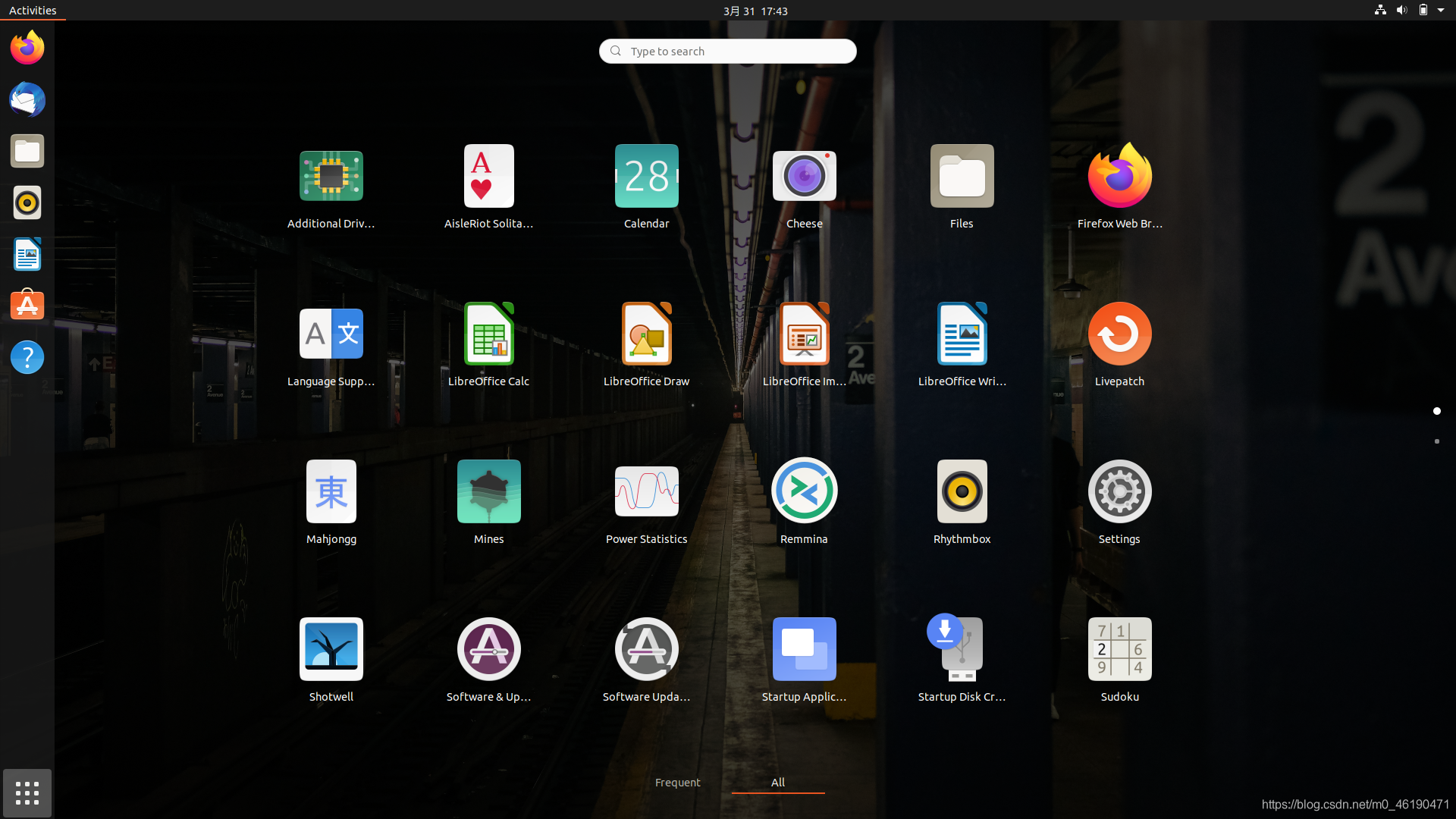Launch LibreOffice Draw
The image size is (1456, 819).
coord(646,334)
